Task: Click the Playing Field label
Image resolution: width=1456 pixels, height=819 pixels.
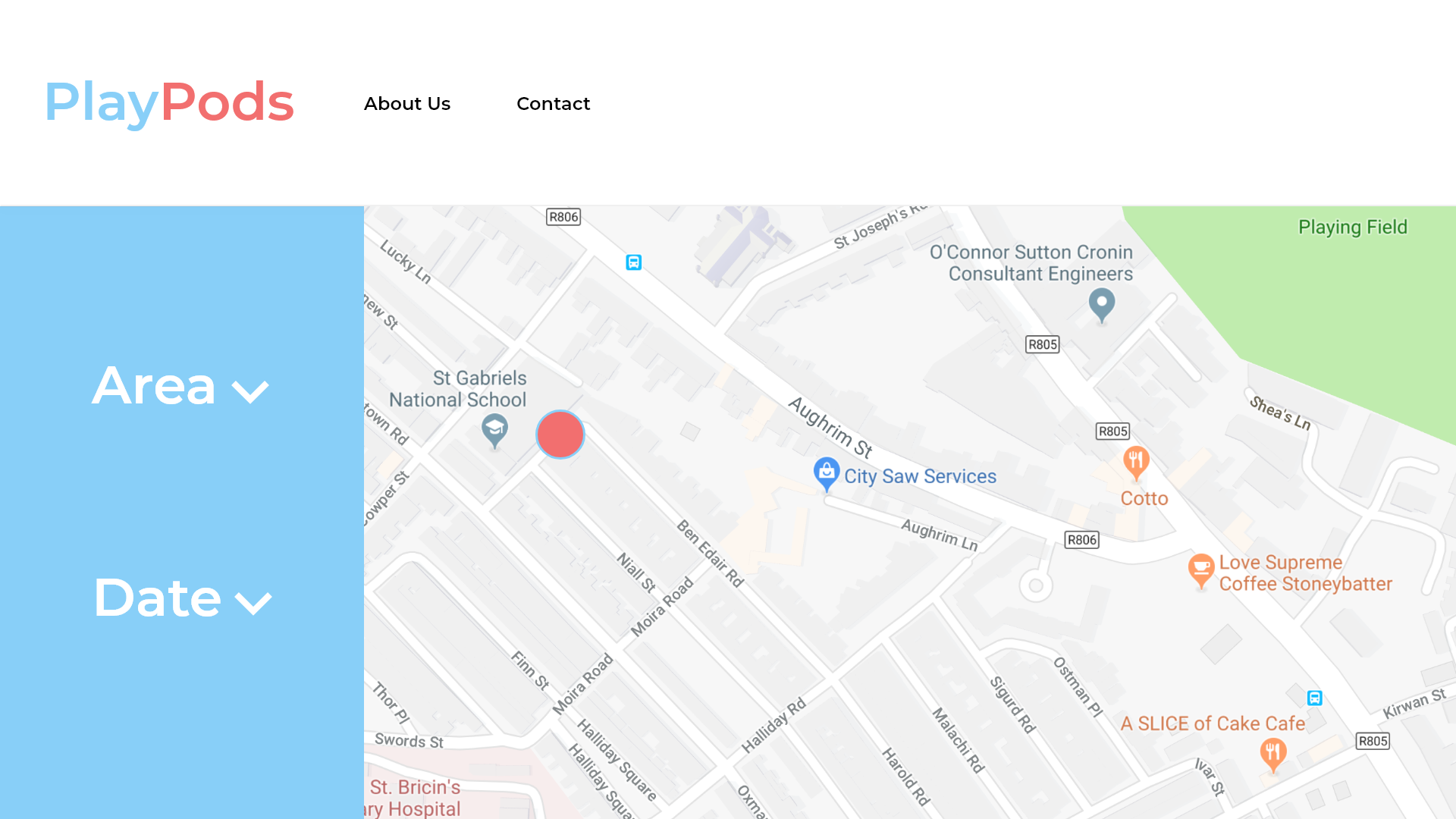Action: pos(1353,227)
